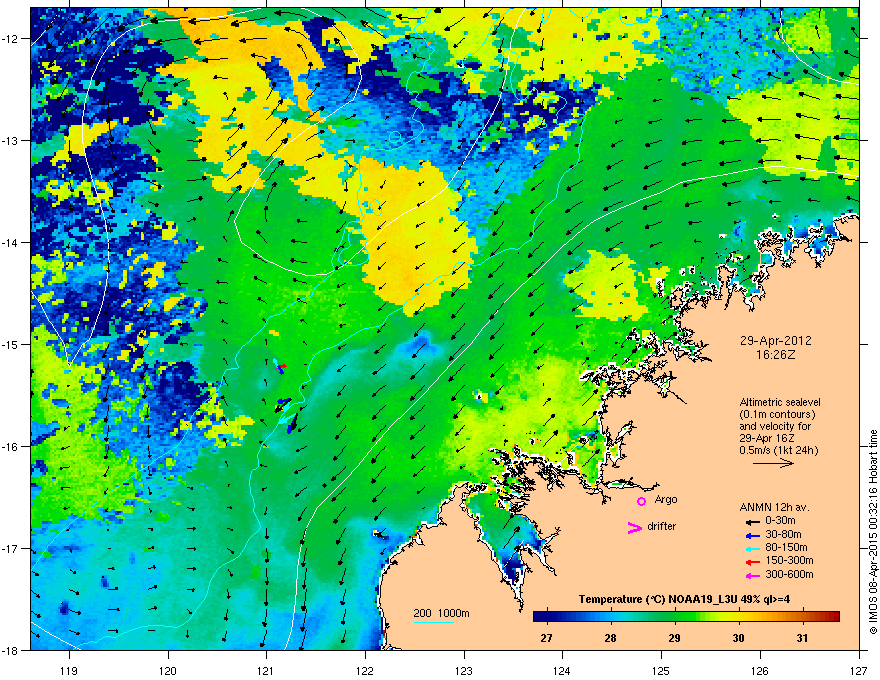The image size is (880, 680).
Task: Click the IMOS copyright timestamp on right edge
Action: click(873, 532)
